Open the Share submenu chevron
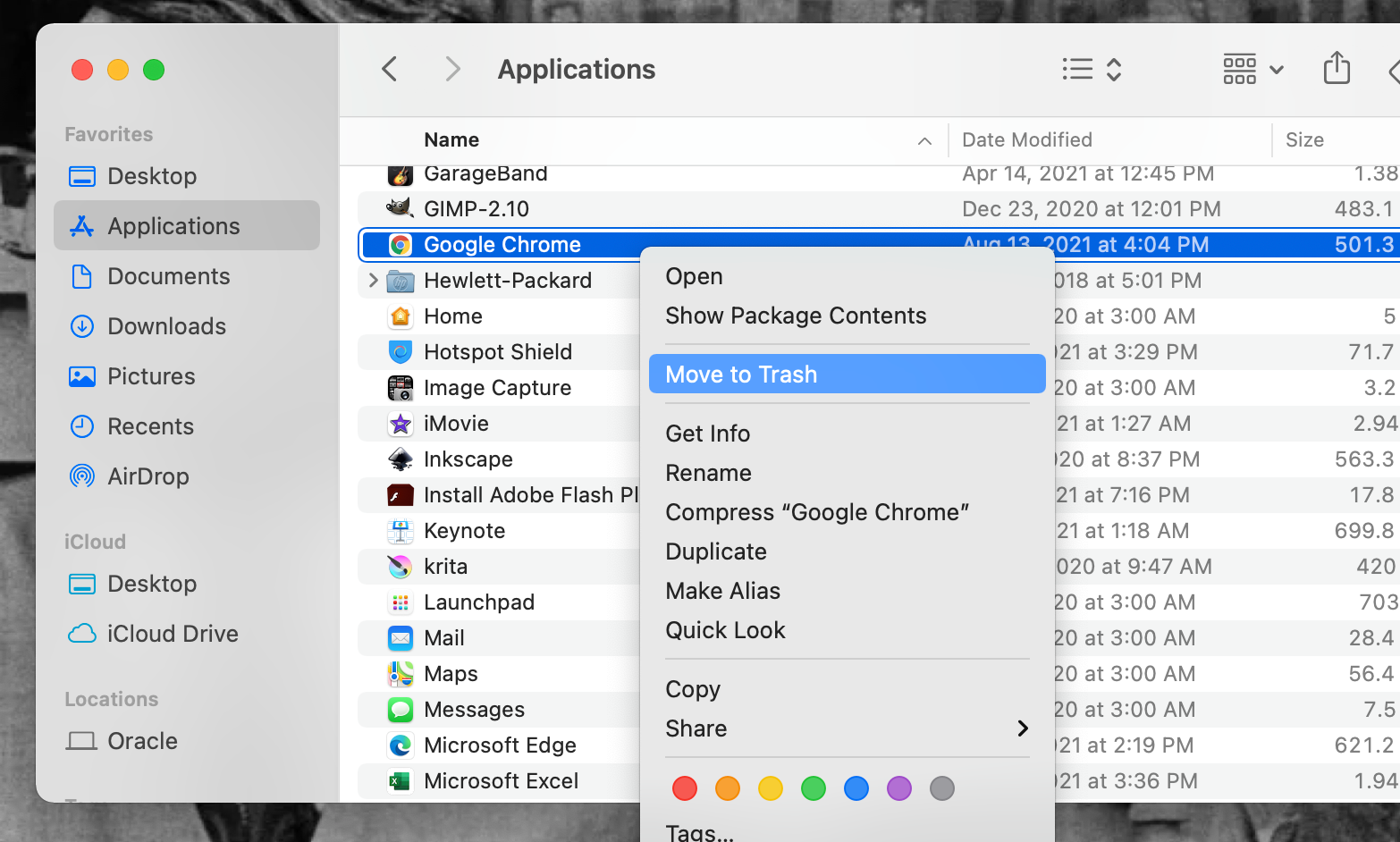The width and height of the screenshot is (1400, 842). (x=1023, y=728)
